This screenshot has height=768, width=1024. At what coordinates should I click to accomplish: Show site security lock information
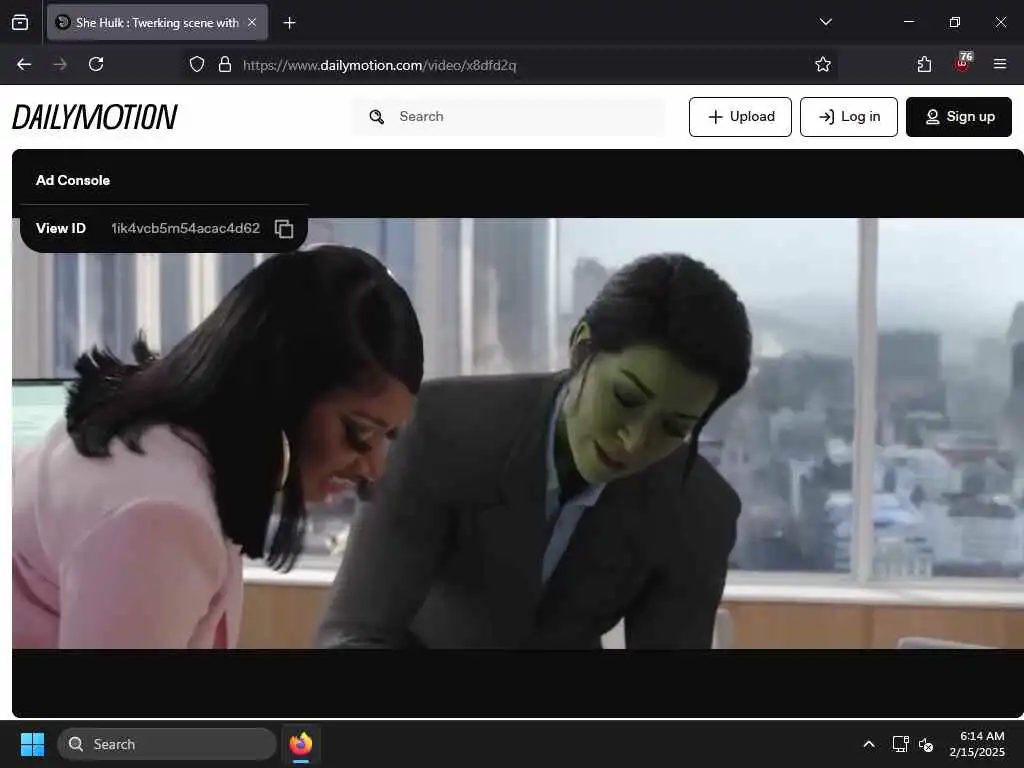click(x=225, y=64)
